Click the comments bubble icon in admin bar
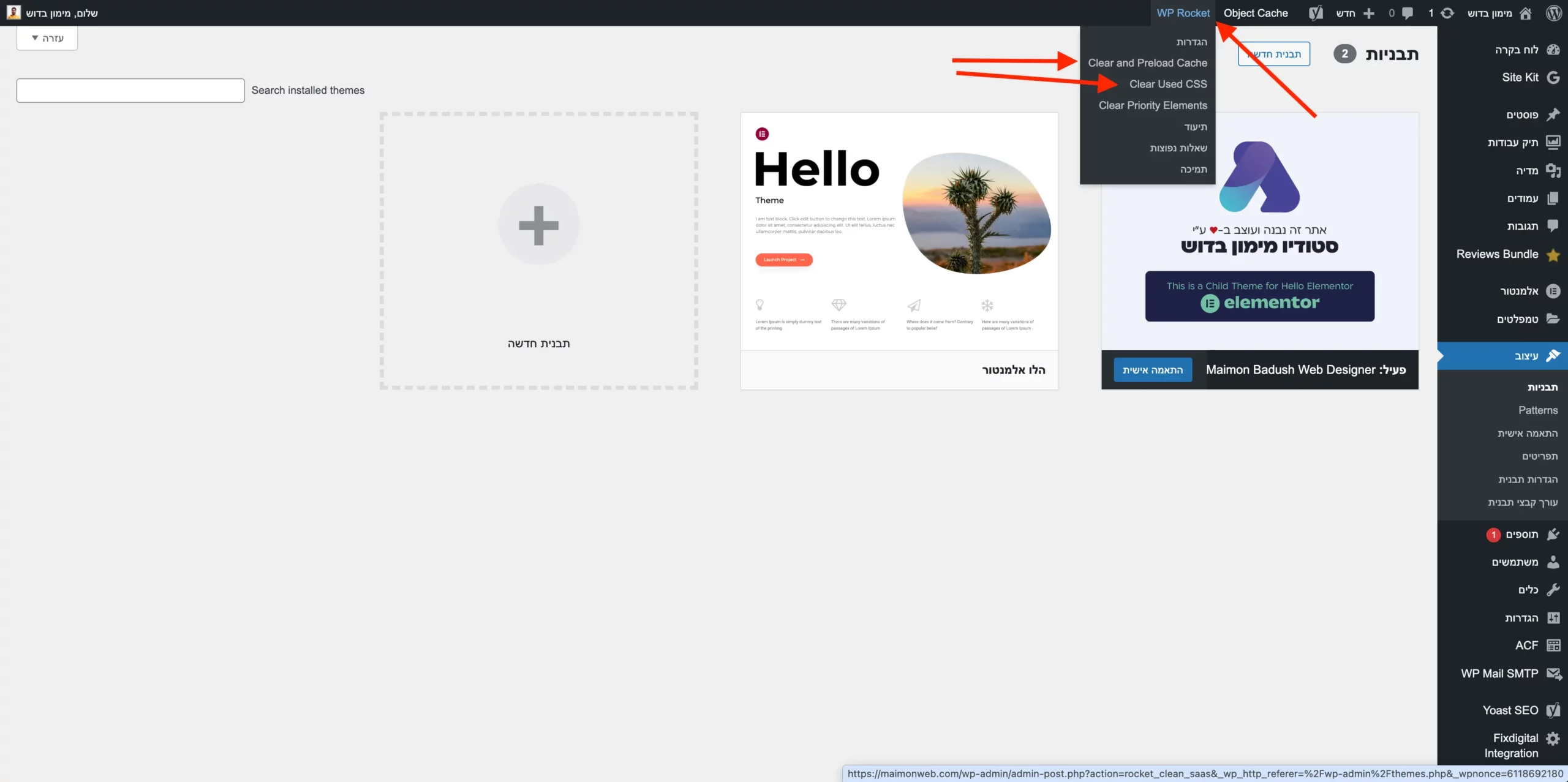This screenshot has width=1568, height=782. coord(1408,13)
